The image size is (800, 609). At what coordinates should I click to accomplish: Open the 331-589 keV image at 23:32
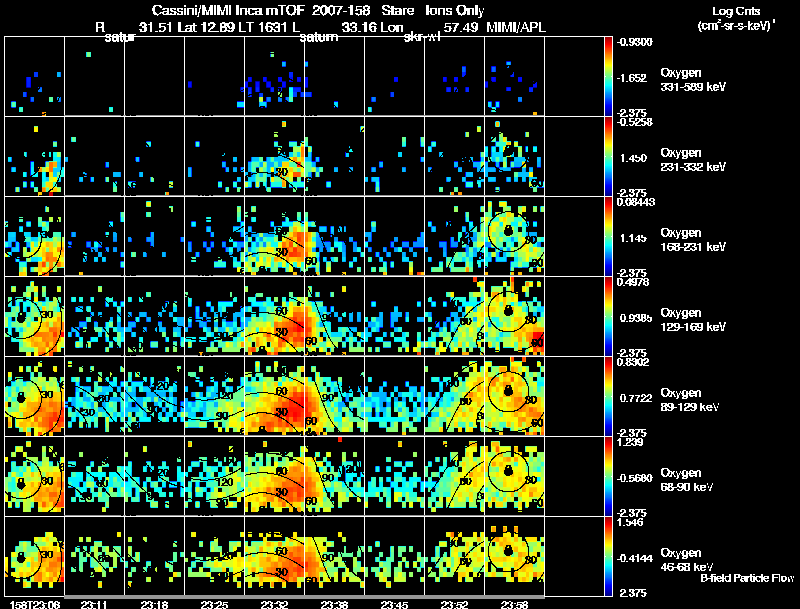274,76
